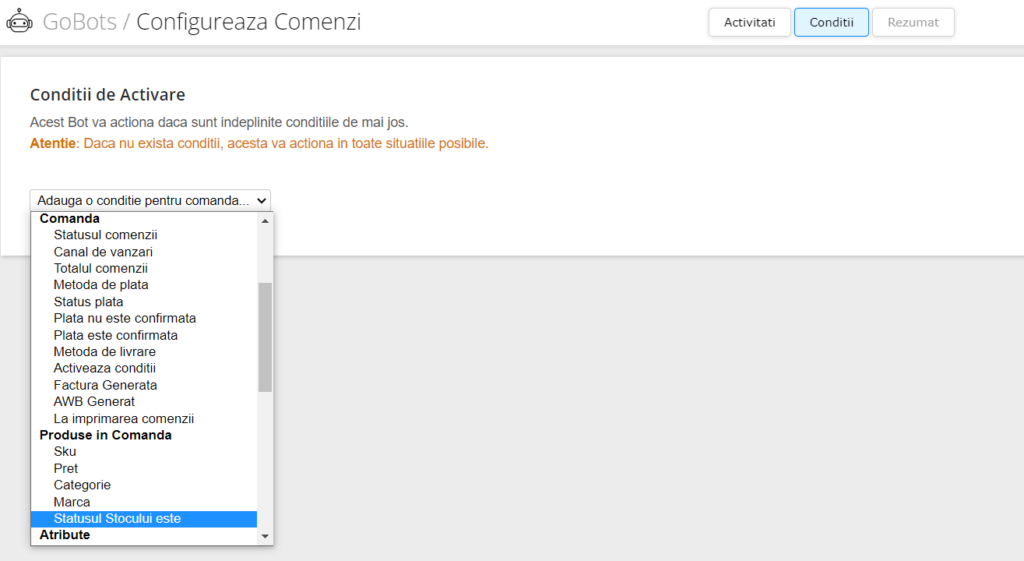The height and width of the screenshot is (561, 1024).
Task: Select 'Metoda de plata' option
Action: [x=101, y=285]
